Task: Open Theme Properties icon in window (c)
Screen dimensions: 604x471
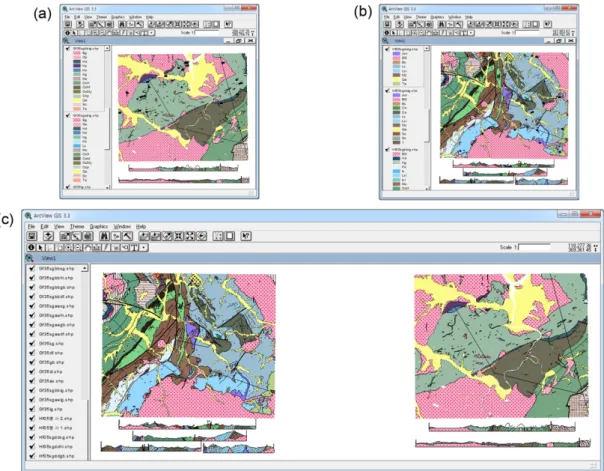Action: point(65,236)
